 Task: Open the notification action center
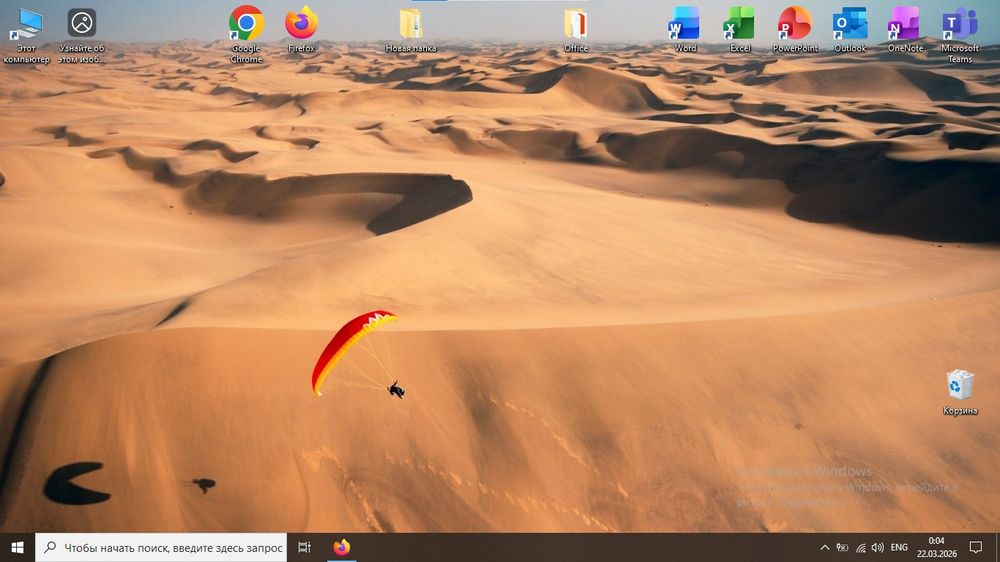point(976,547)
